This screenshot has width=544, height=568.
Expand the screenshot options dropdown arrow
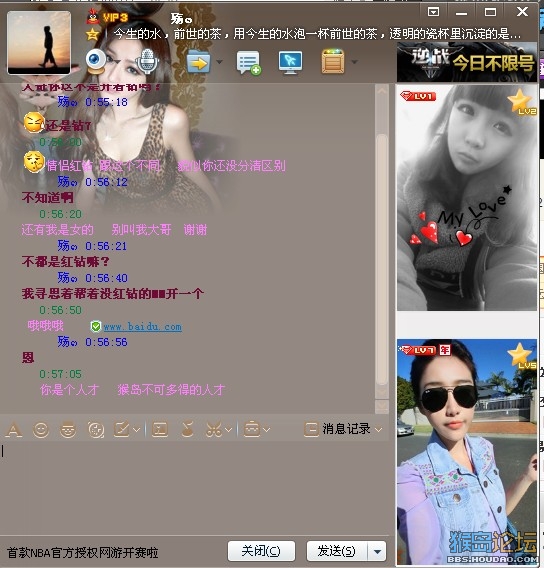pyautogui.click(x=228, y=430)
